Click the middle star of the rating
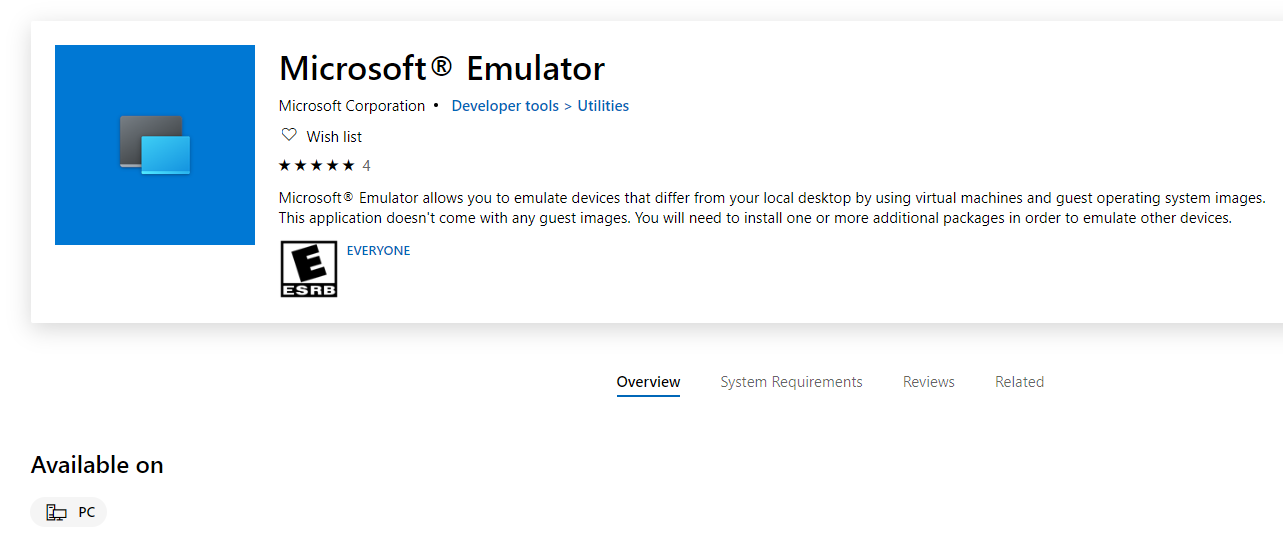Viewport: 1283px width, 548px height. click(316, 166)
